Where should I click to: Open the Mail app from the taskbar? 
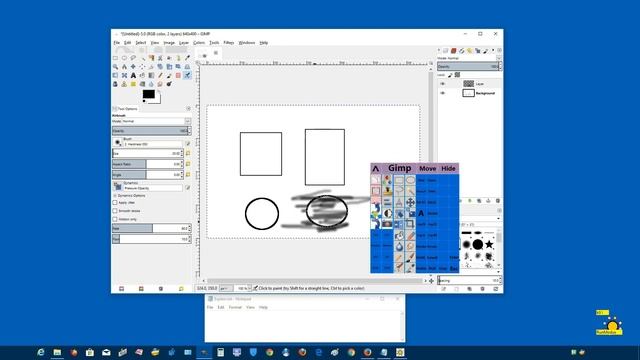click(106, 352)
